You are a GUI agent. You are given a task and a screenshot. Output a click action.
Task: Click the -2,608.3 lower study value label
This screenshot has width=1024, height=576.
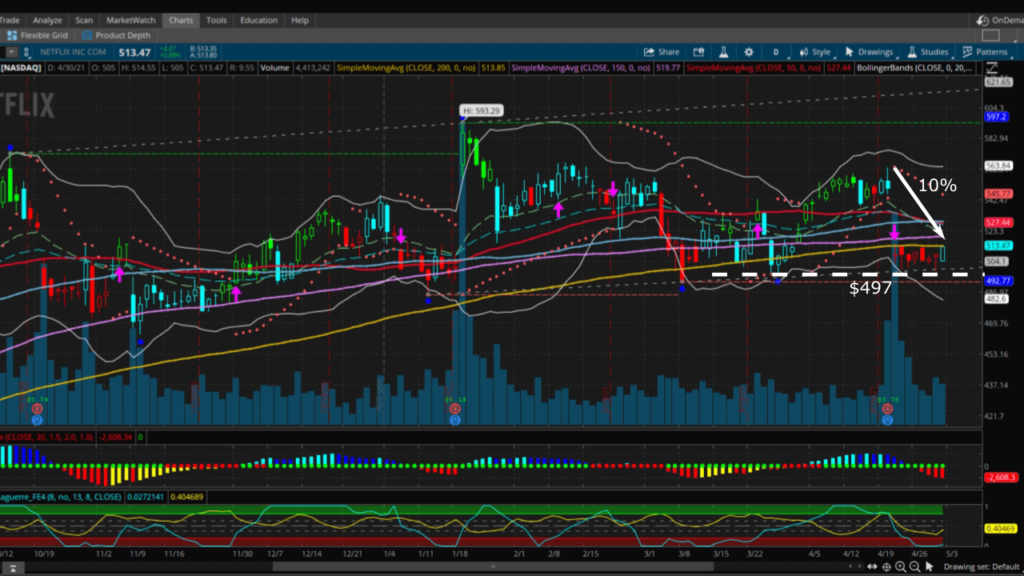coord(1000,477)
